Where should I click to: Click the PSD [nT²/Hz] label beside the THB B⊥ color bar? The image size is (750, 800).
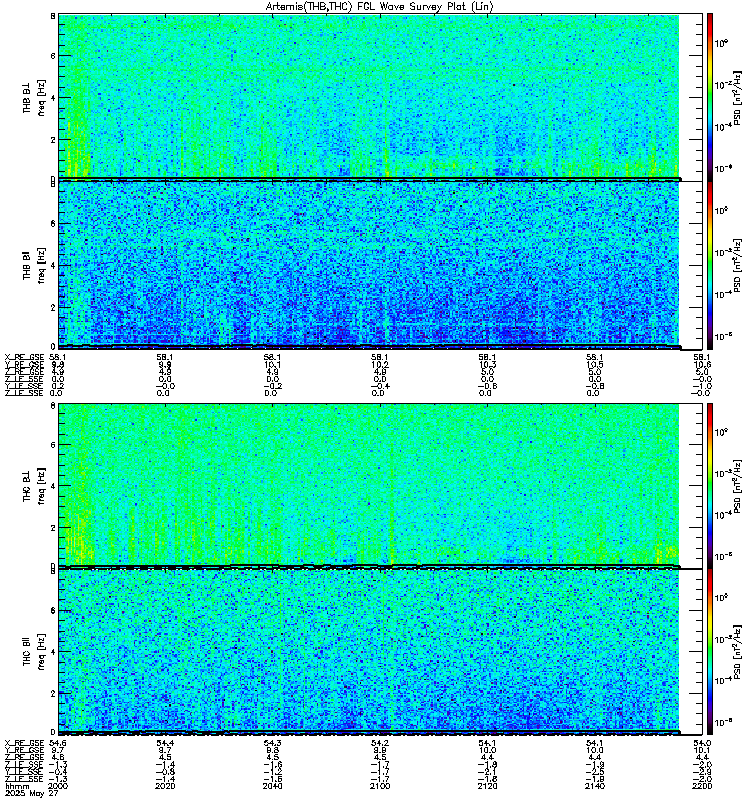[x=737, y=97]
